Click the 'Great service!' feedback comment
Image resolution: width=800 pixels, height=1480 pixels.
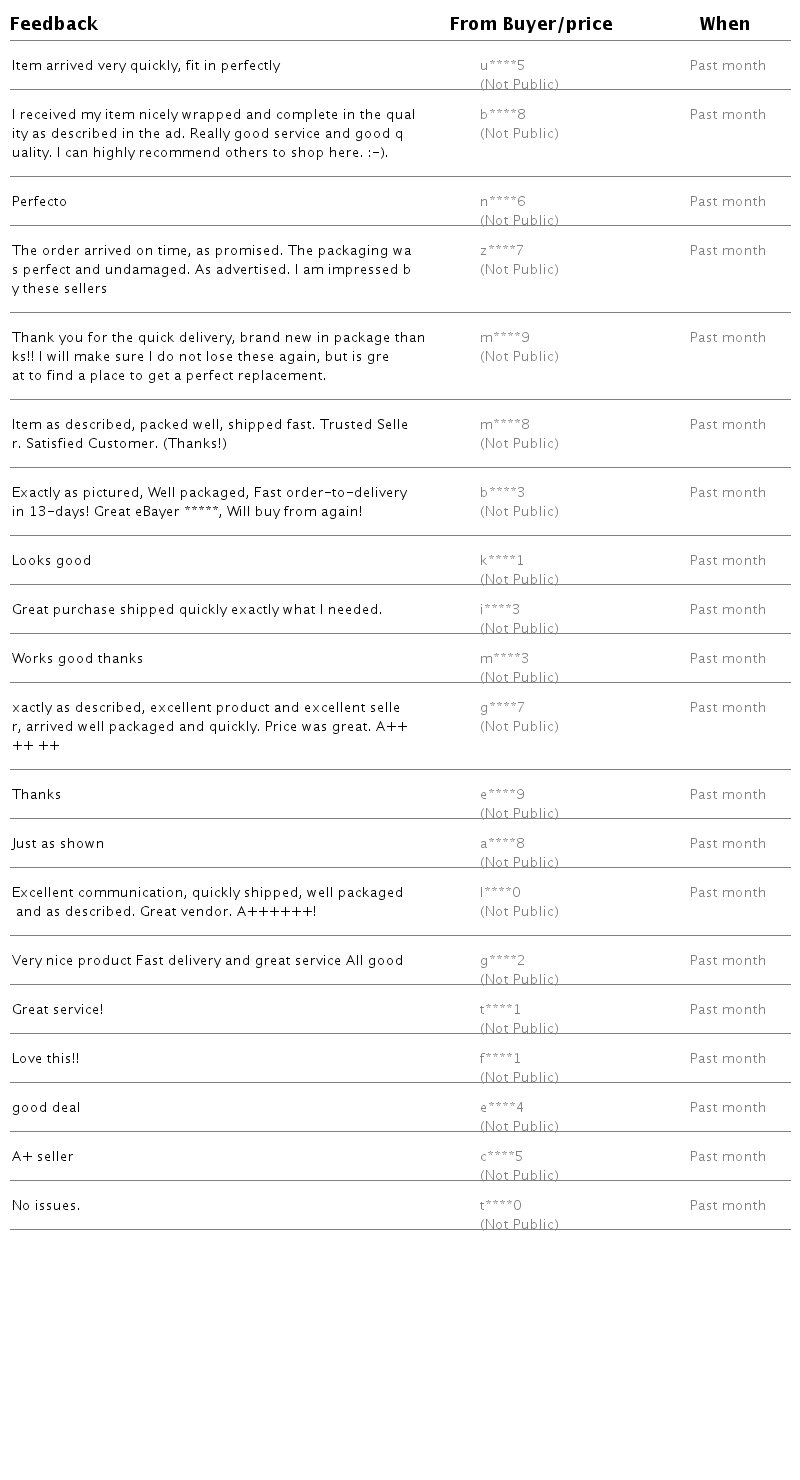[57, 1010]
